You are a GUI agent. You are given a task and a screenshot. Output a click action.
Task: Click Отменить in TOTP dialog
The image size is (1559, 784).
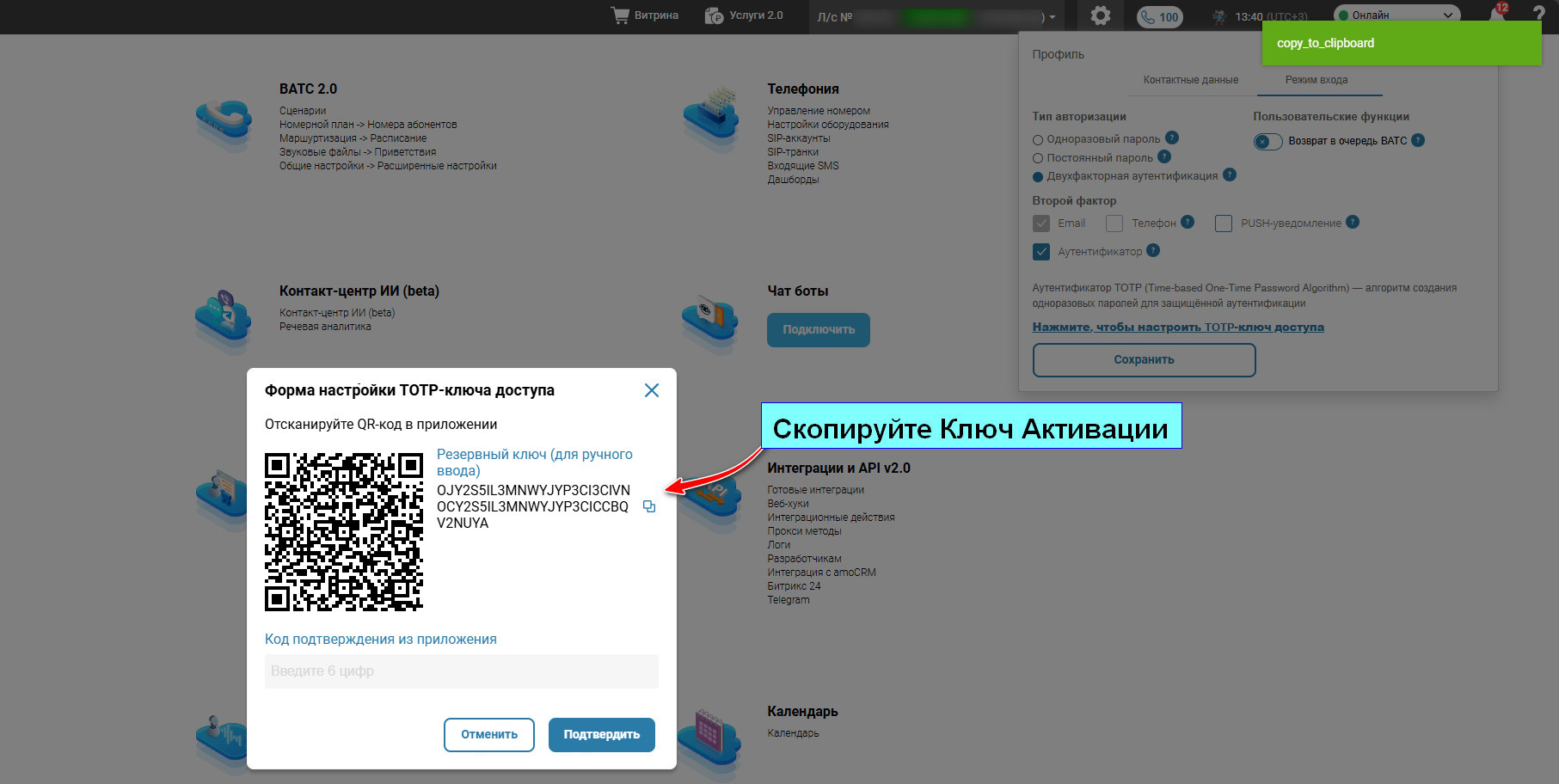[x=489, y=735]
